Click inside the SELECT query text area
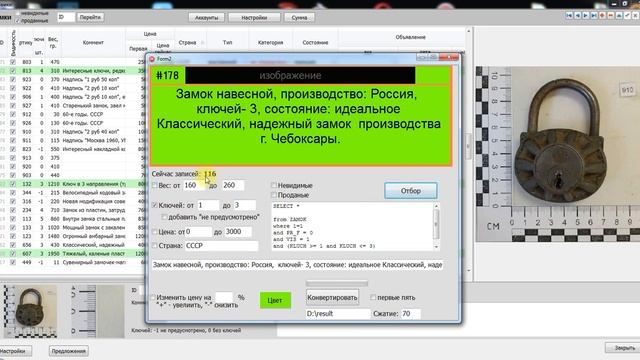 tap(351, 226)
